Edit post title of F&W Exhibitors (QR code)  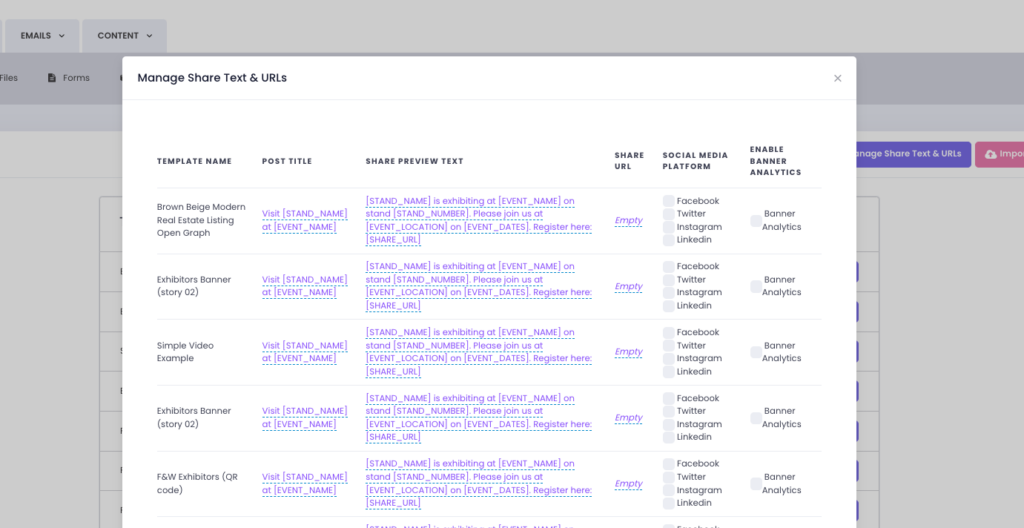tap(304, 484)
